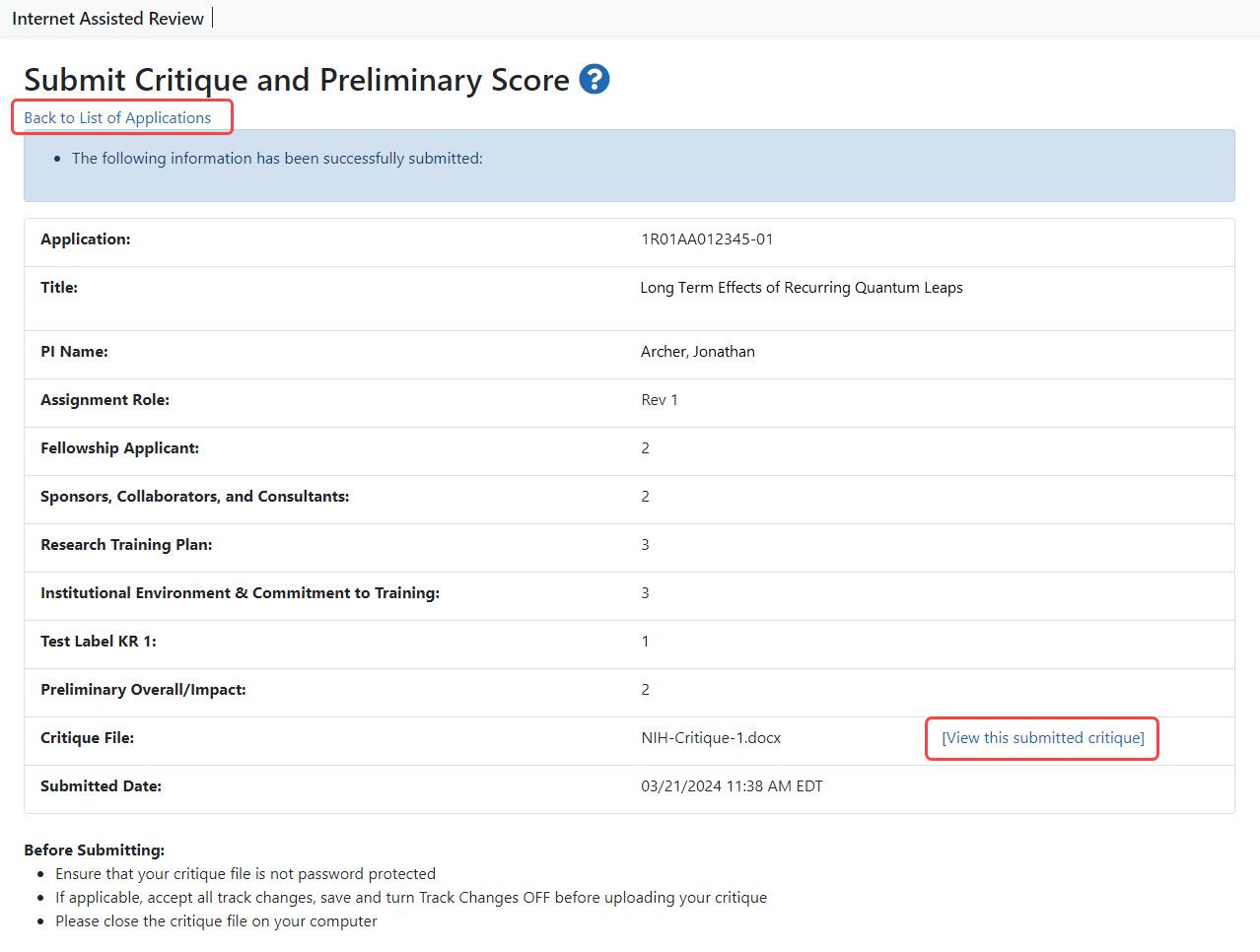The image size is (1260, 952).
Task: Click the blue help question mark icon
Action: 594,79
